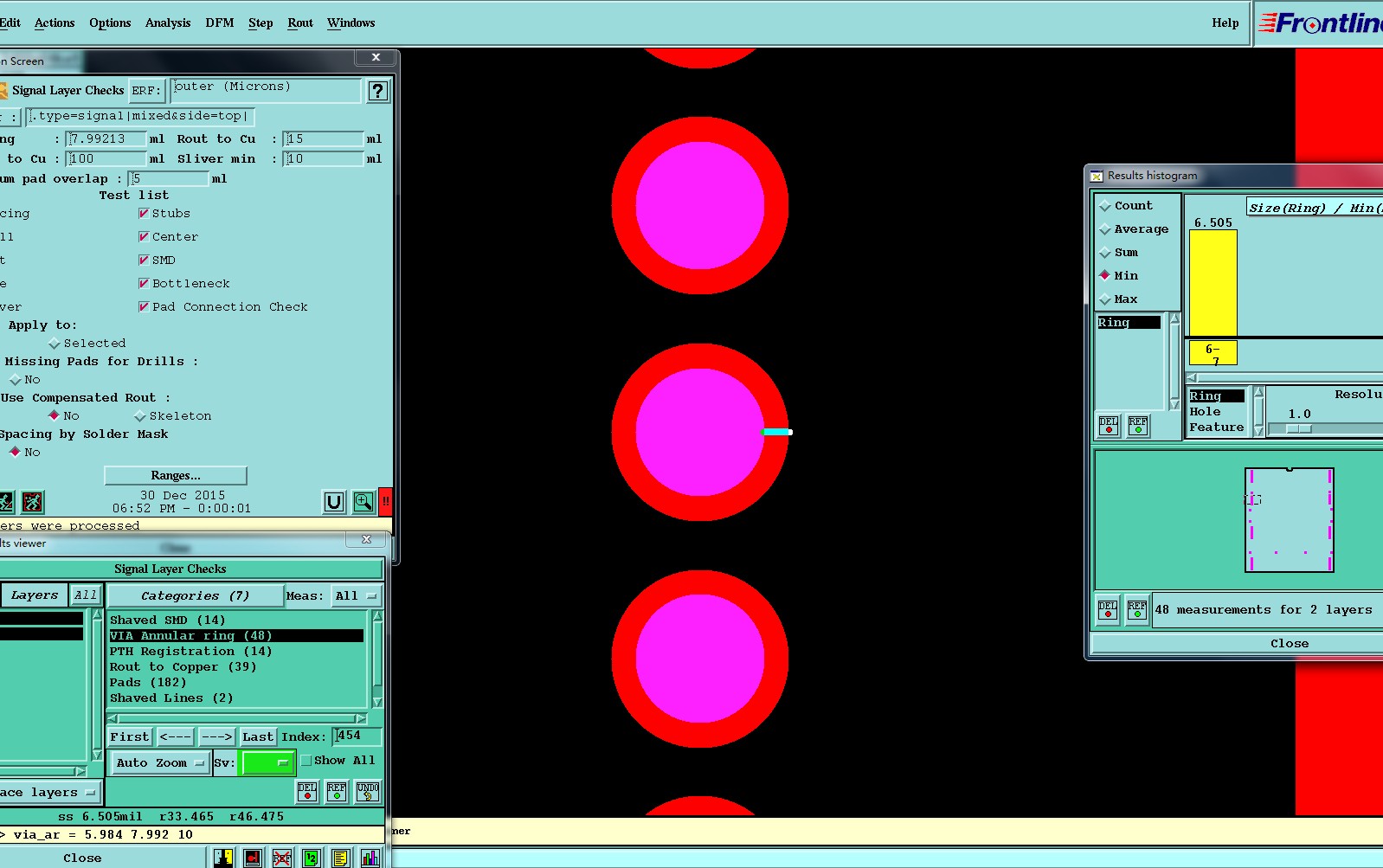Click the green 12 numbering icon

pyautogui.click(x=312, y=858)
